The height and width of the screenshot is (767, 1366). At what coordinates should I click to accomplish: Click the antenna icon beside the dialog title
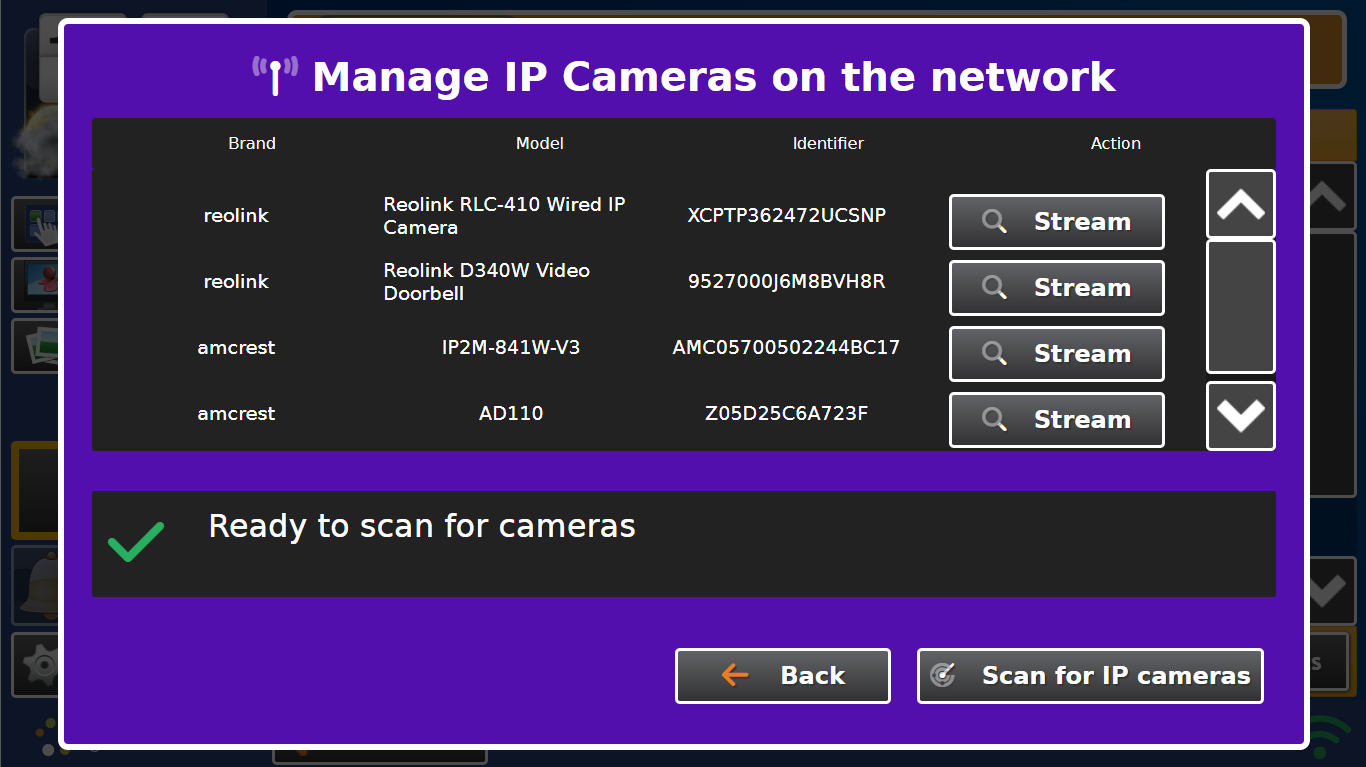tap(274, 76)
